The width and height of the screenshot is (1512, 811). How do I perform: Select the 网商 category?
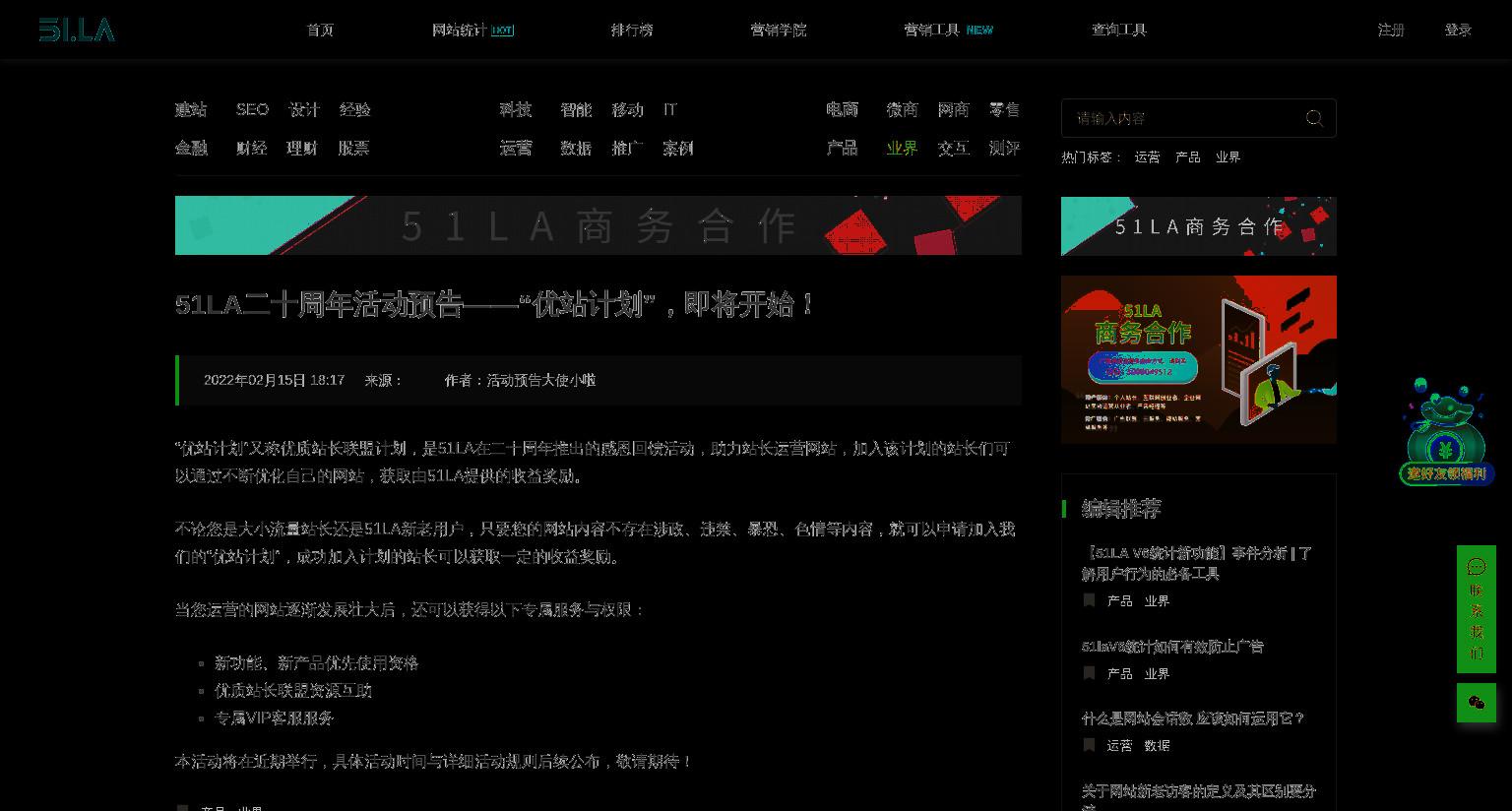(x=953, y=109)
